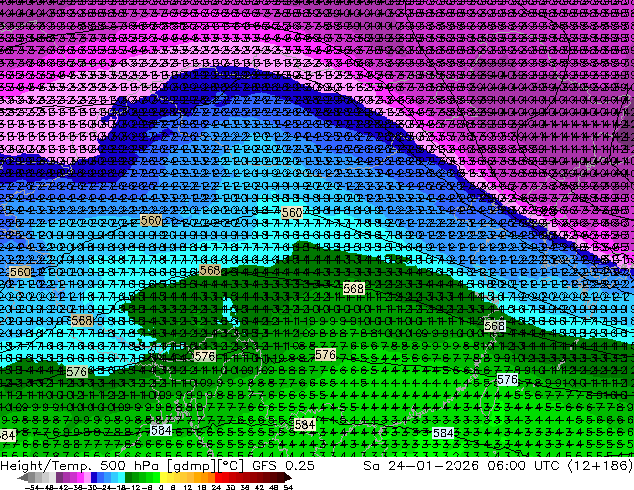634x490 pixels.
Task: Click the '-54' legend value
Action: [x=31, y=488]
